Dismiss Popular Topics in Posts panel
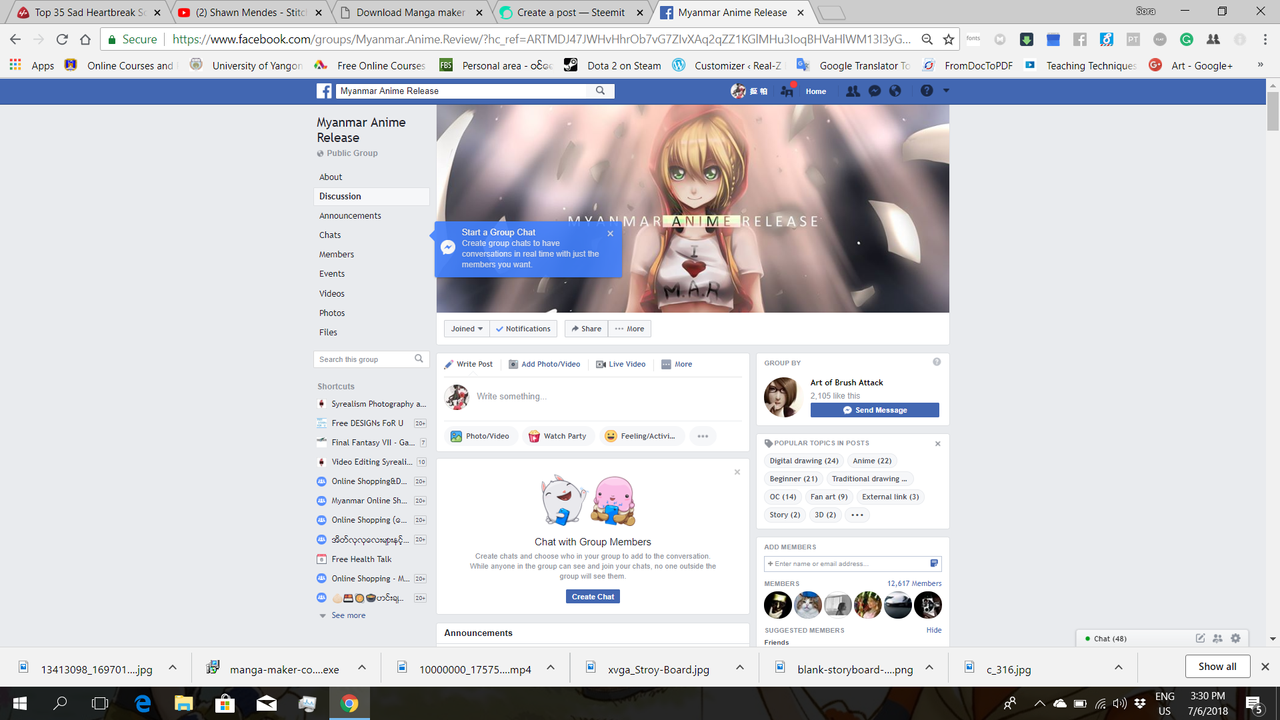The image size is (1280, 720). tap(937, 443)
